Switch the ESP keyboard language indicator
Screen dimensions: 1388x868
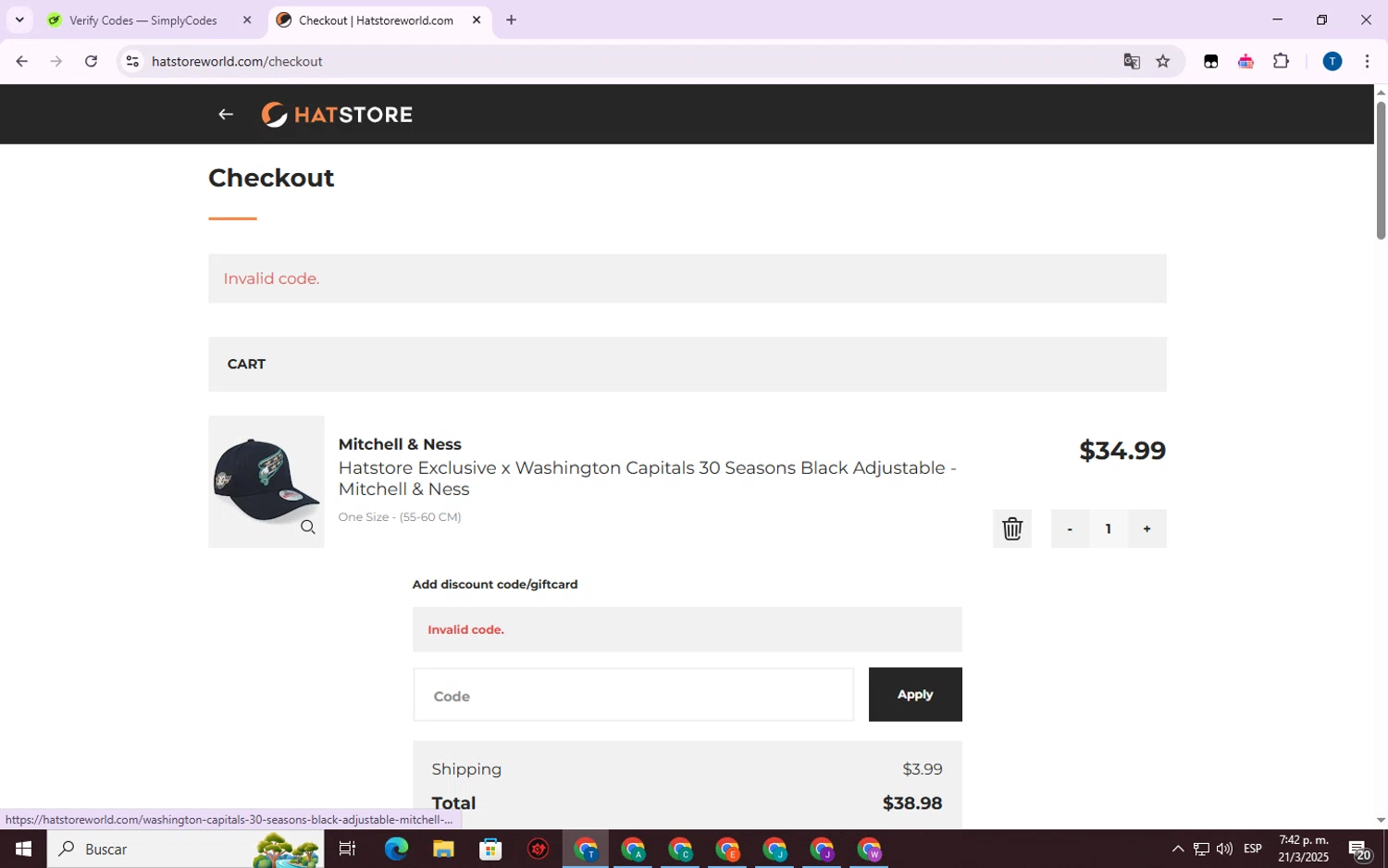(x=1253, y=849)
